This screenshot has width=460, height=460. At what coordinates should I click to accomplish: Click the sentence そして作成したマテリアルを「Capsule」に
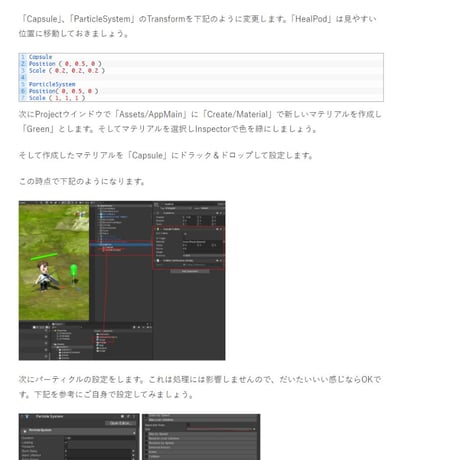(166, 155)
